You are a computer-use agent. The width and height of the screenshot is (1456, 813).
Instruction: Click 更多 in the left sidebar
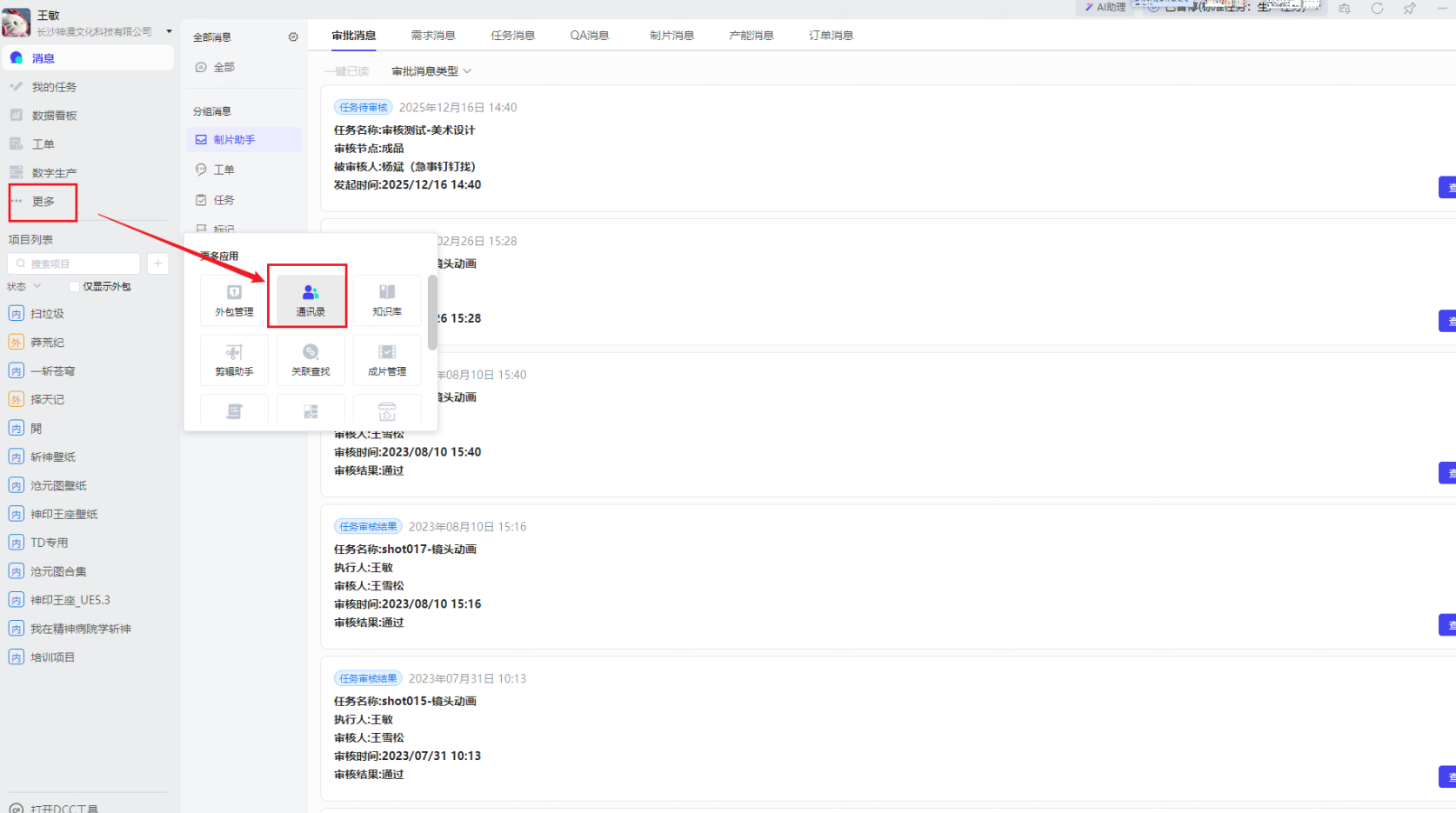[43, 202]
